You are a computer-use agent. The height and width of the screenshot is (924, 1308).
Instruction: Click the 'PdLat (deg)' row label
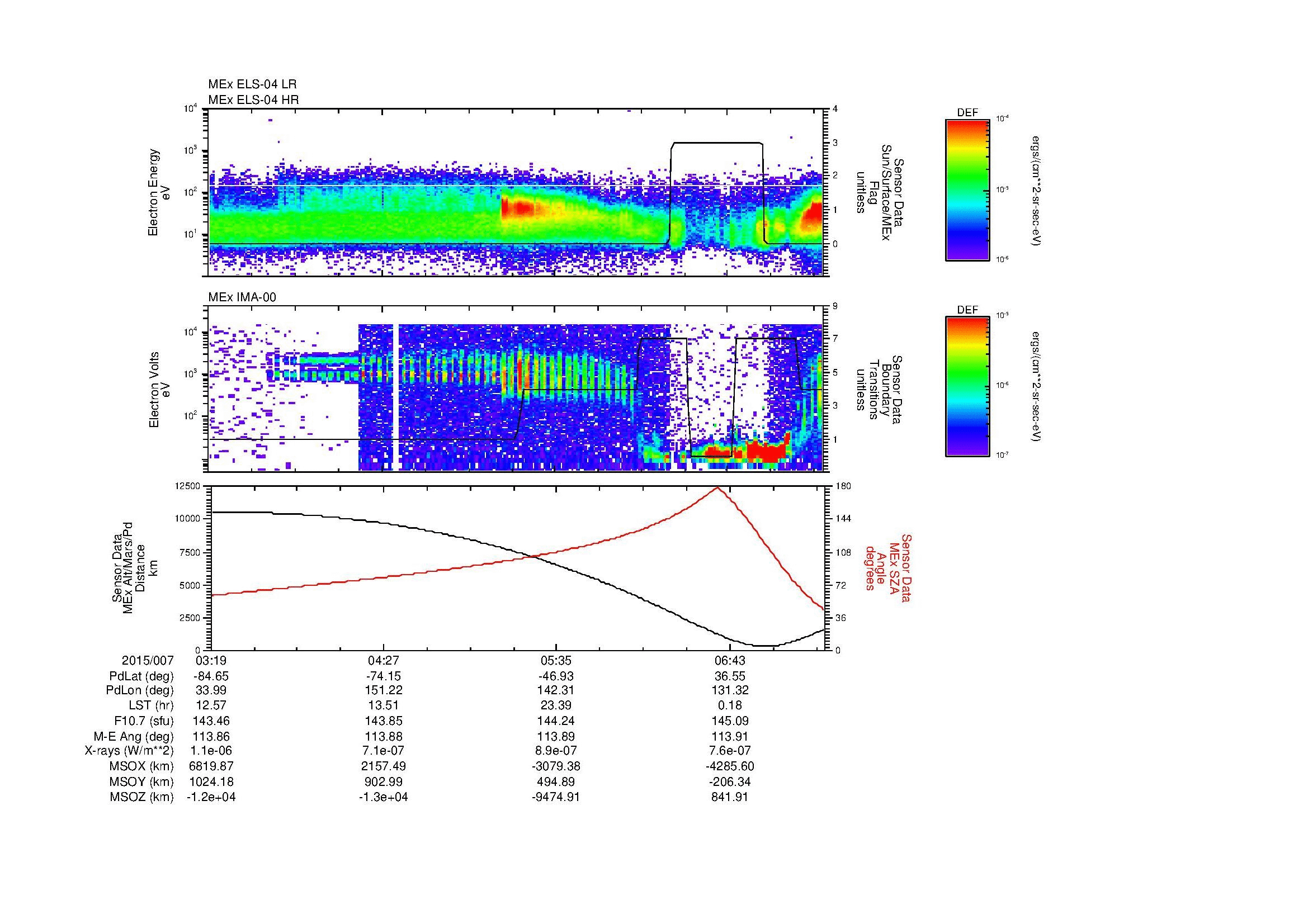tap(141, 677)
